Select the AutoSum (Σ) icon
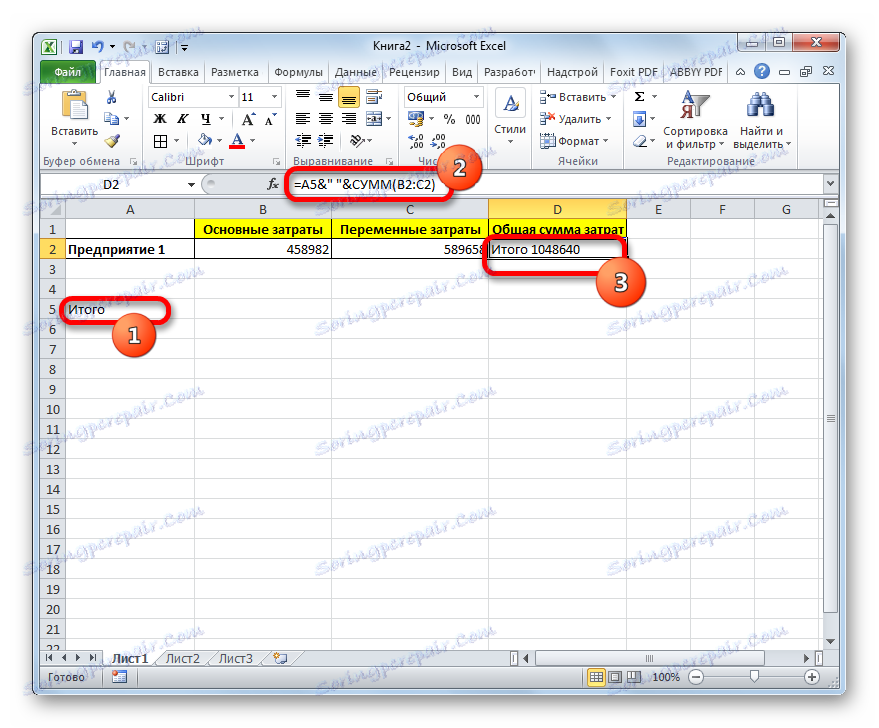The image size is (879, 728). pos(636,97)
